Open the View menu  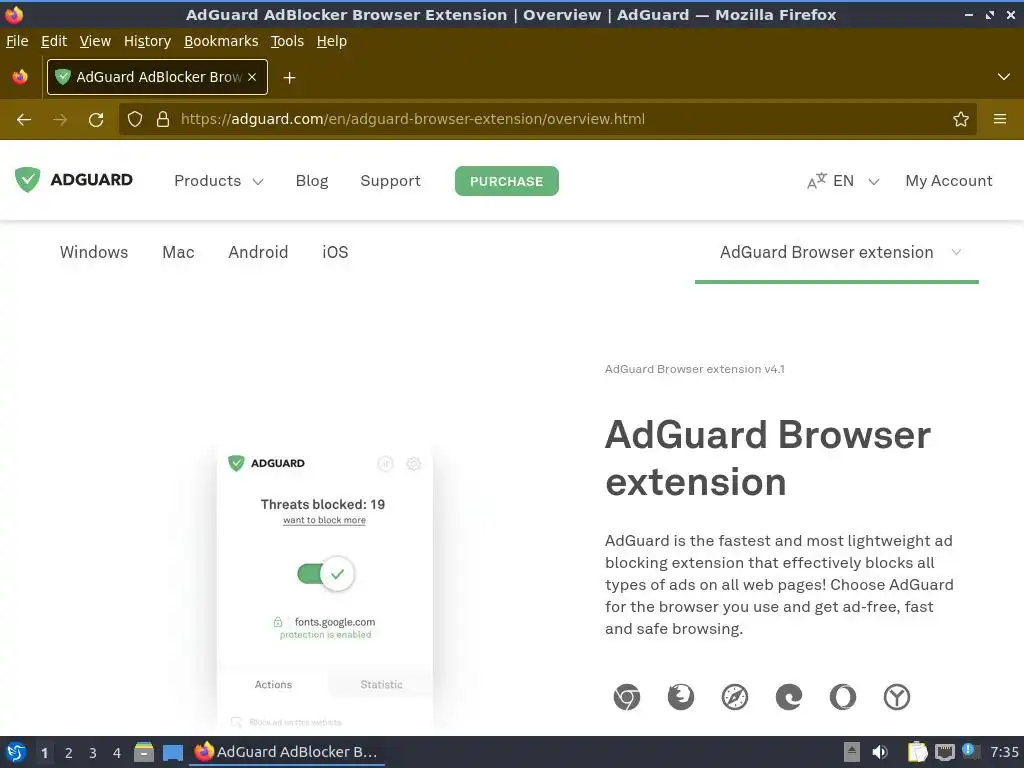click(95, 41)
